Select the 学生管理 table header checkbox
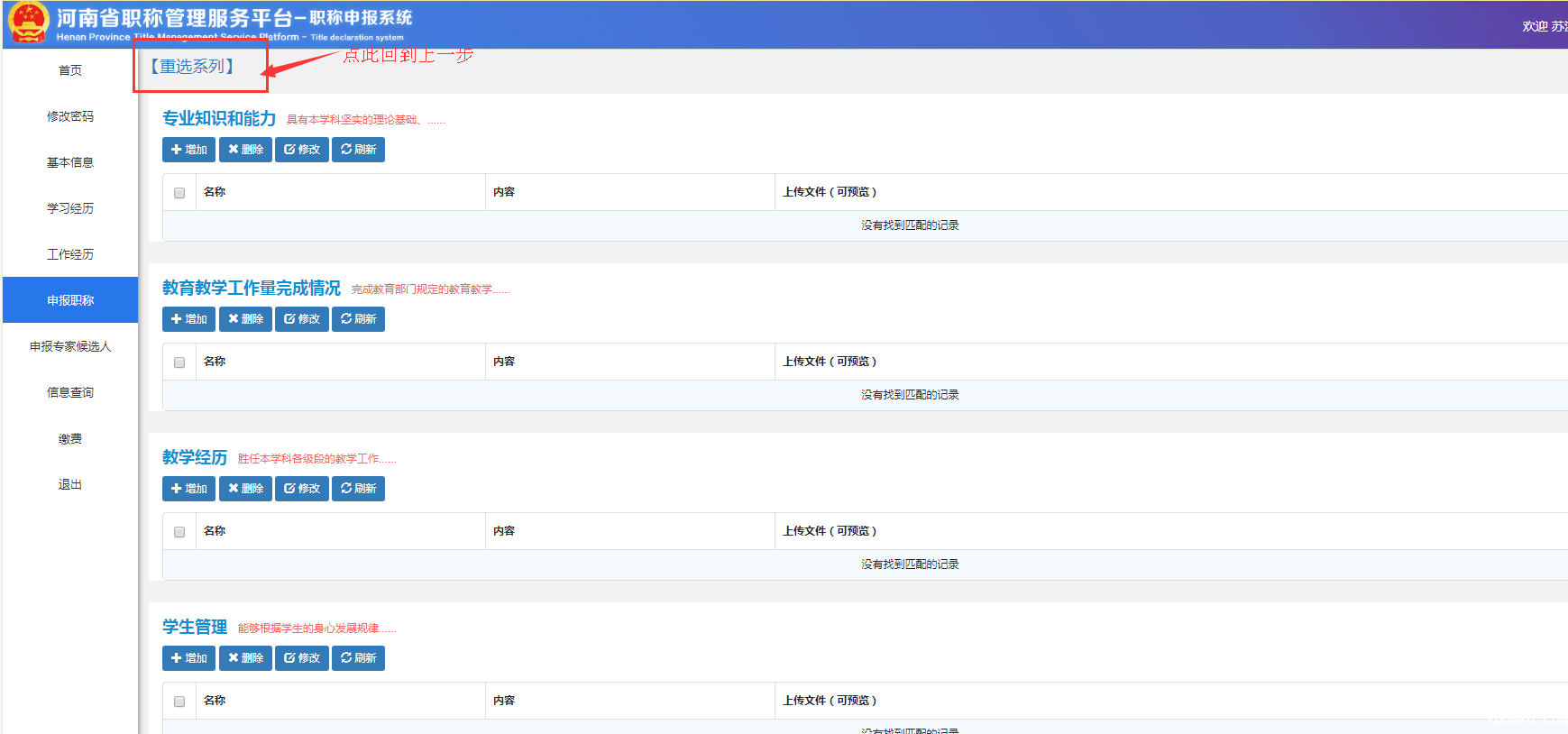The image size is (1568, 734). pos(179,702)
